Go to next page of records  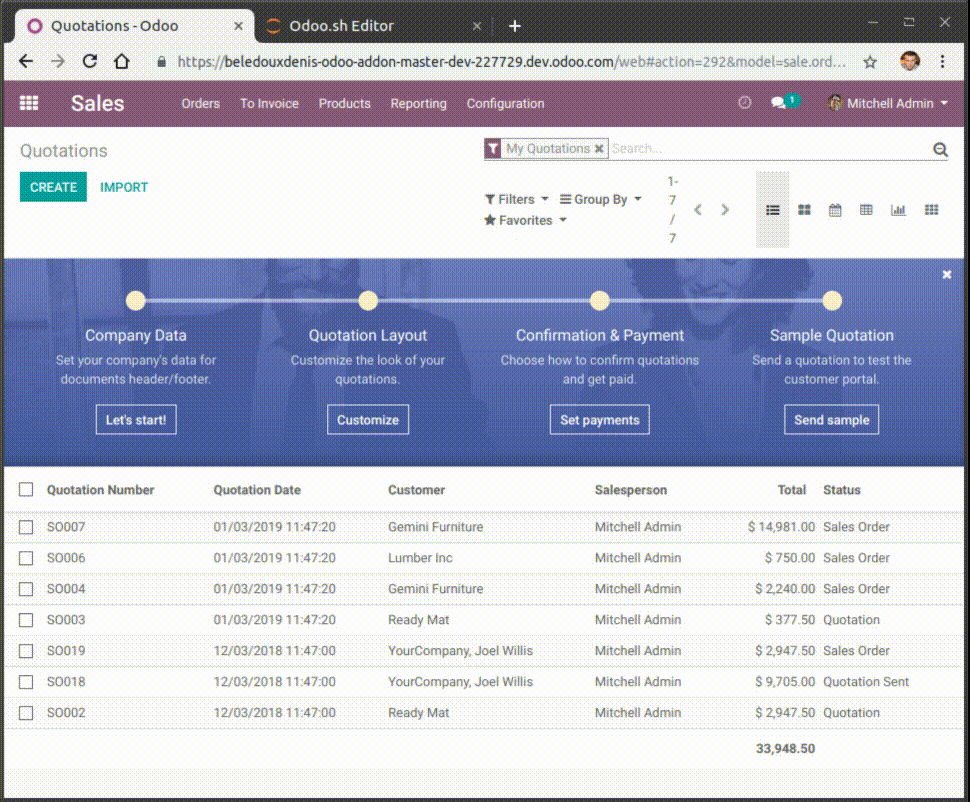click(725, 210)
